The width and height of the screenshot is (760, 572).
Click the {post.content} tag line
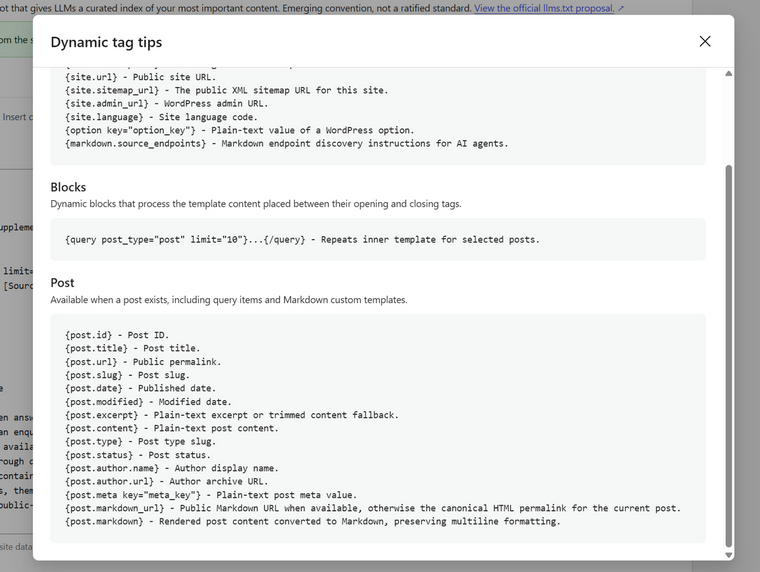pyautogui.click(x=172, y=429)
